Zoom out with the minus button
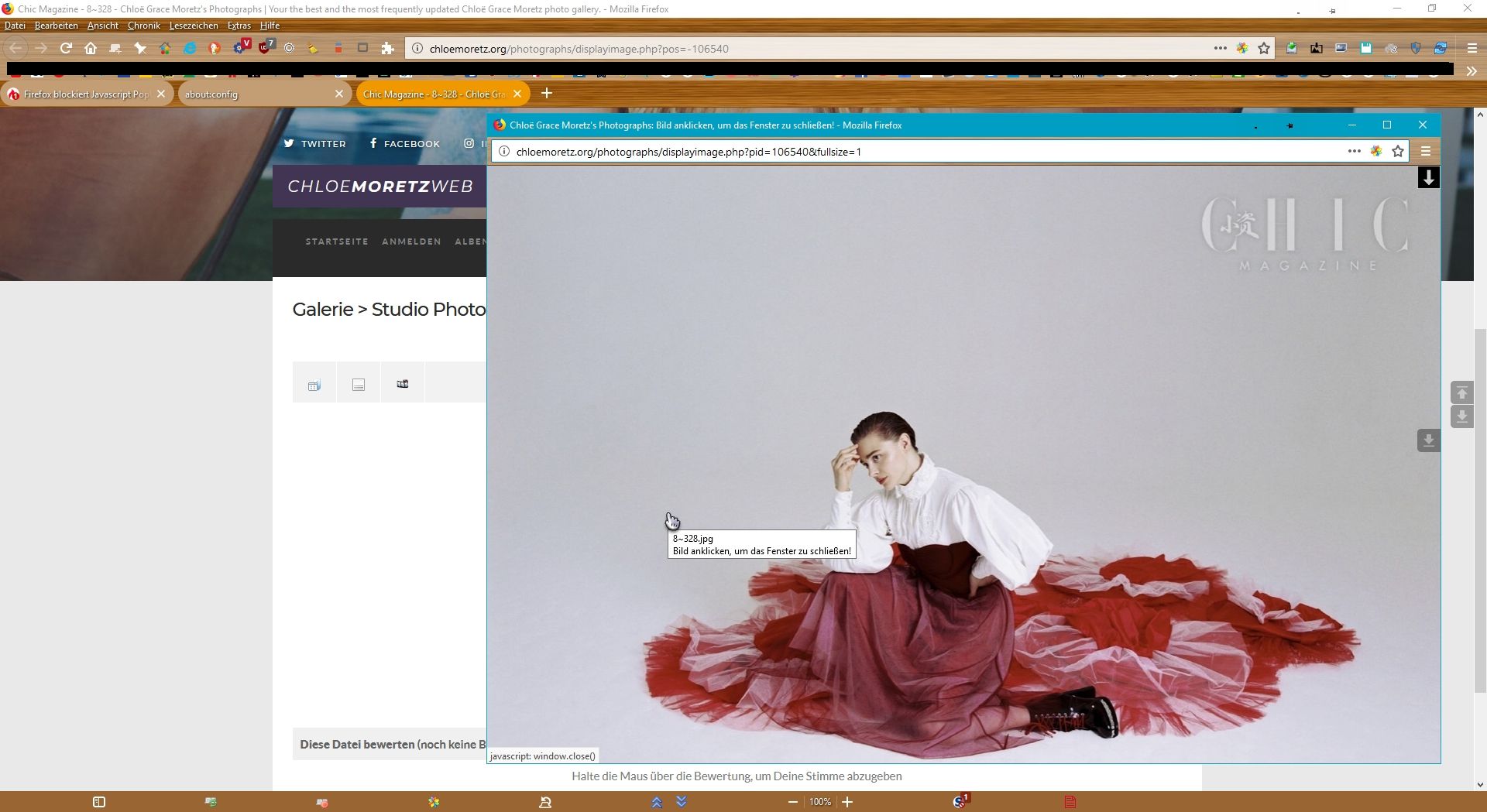The width and height of the screenshot is (1487, 812). click(x=792, y=802)
